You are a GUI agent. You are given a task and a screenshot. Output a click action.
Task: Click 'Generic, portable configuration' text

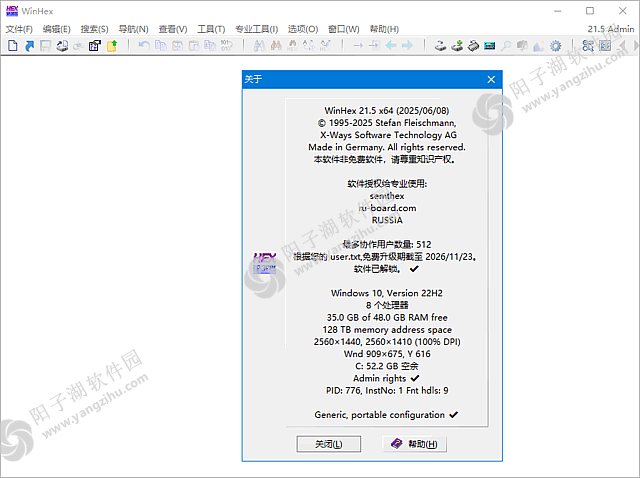386,415
